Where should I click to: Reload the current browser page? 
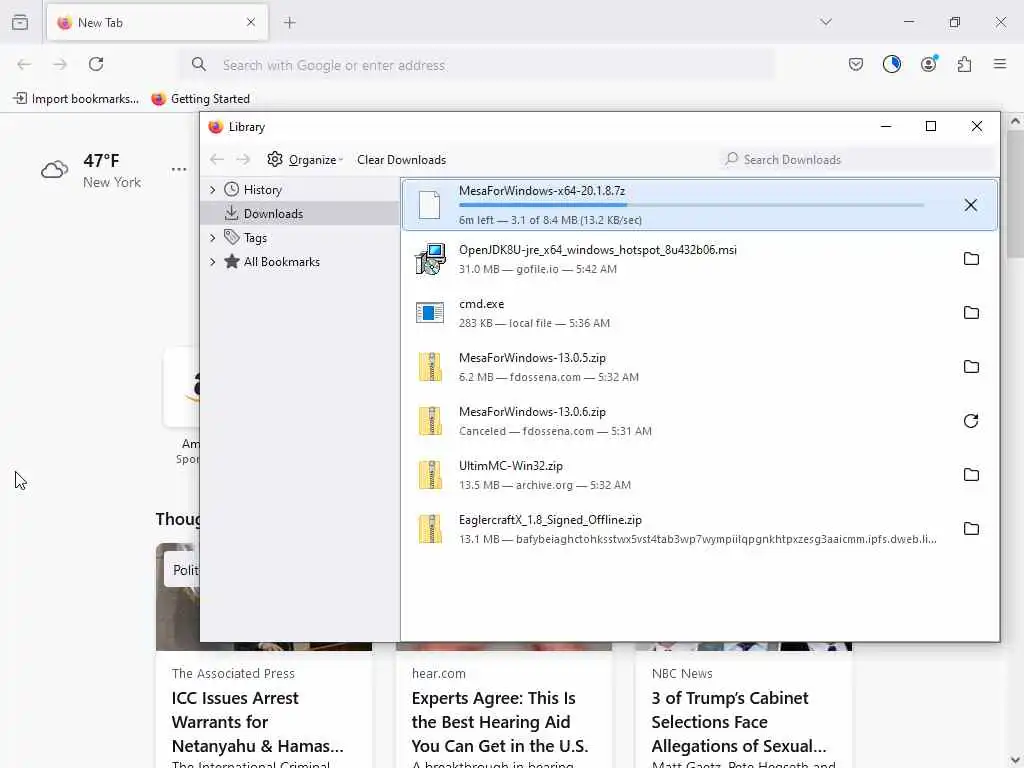coord(96,64)
